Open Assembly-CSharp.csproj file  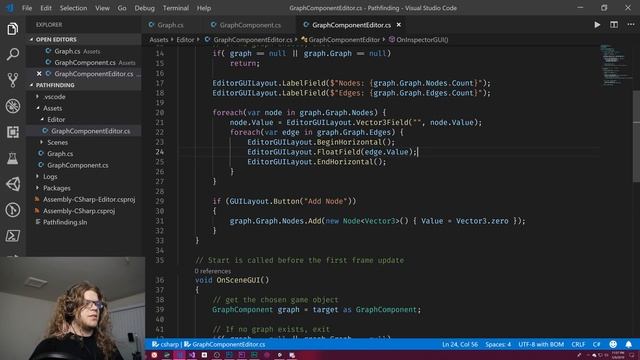[79, 211]
